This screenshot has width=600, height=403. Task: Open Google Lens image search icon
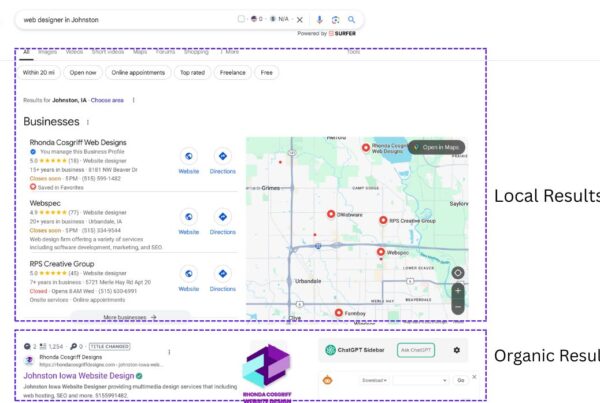(x=335, y=19)
